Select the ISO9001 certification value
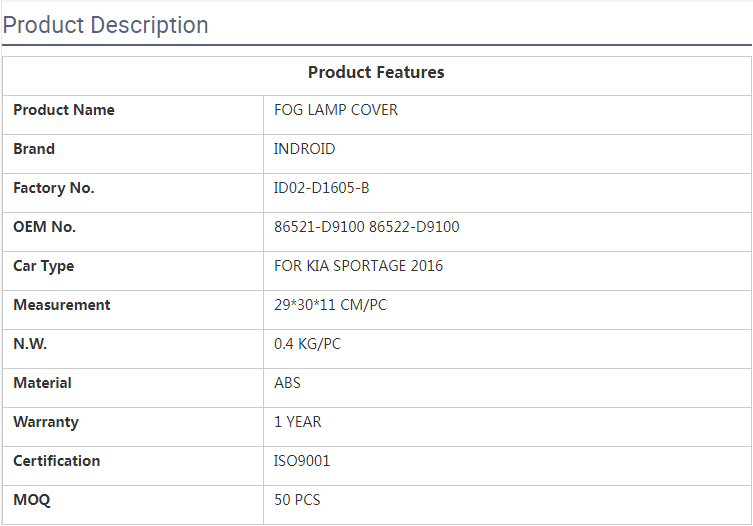This screenshot has height=526, width=753. click(x=302, y=461)
